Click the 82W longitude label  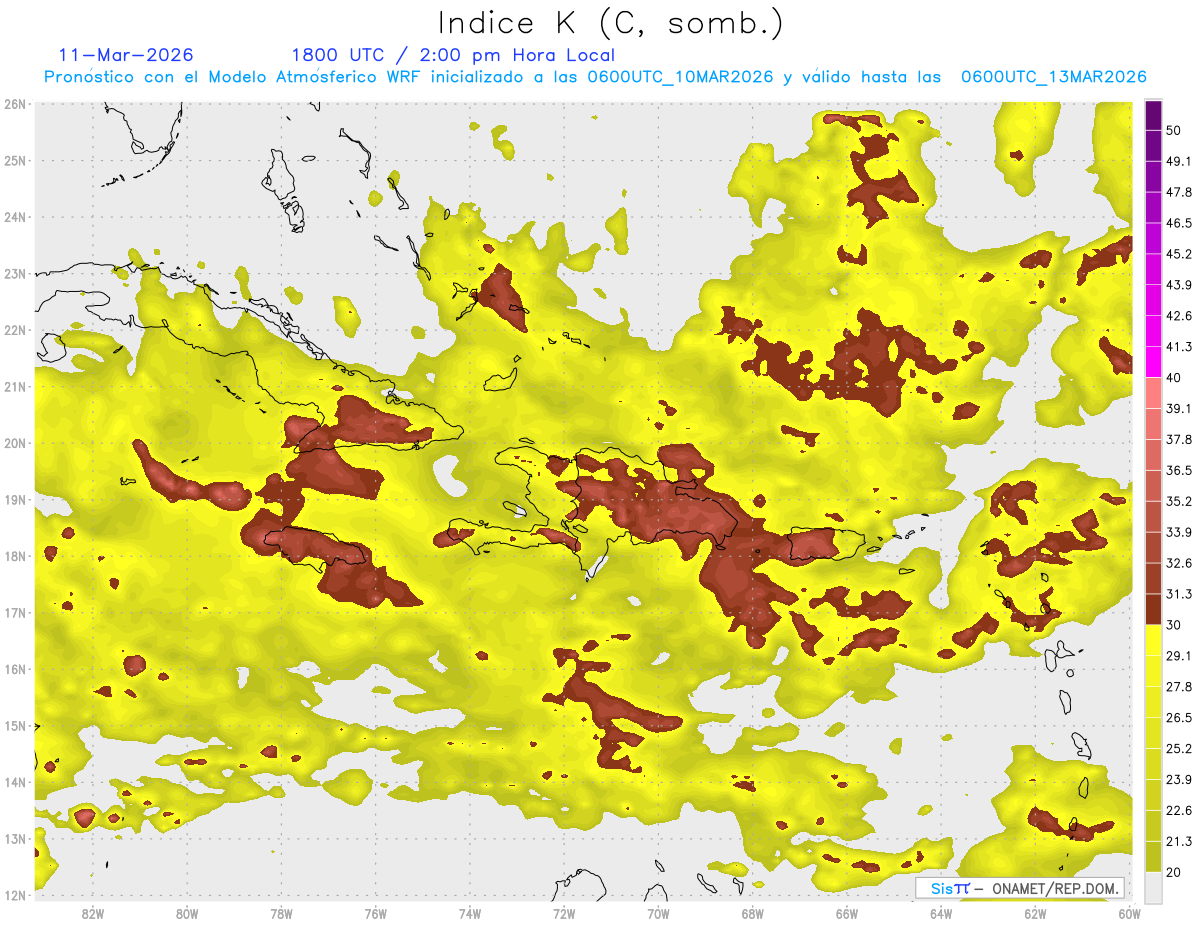tap(92, 913)
